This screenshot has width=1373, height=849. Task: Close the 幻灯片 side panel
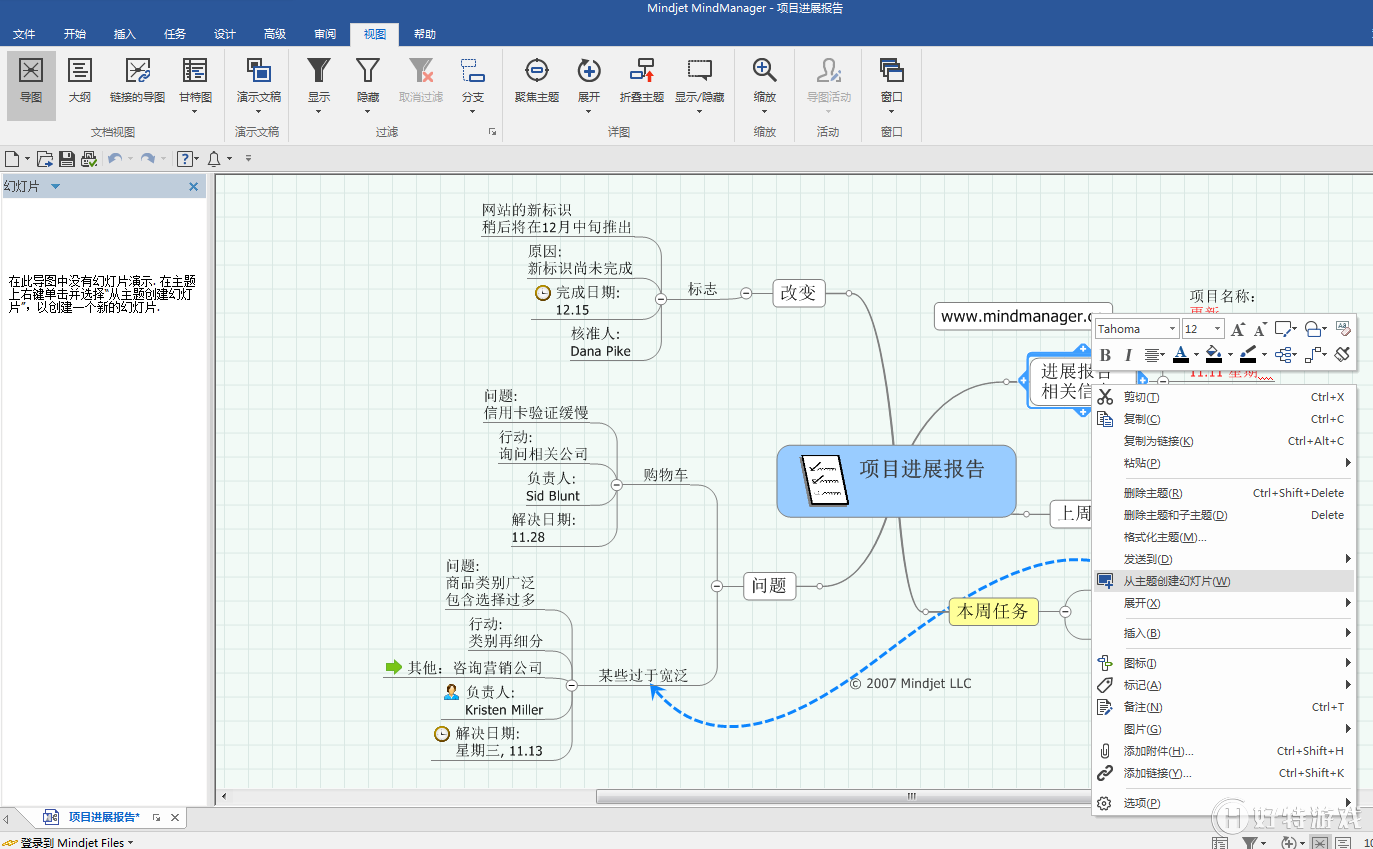[x=194, y=187]
